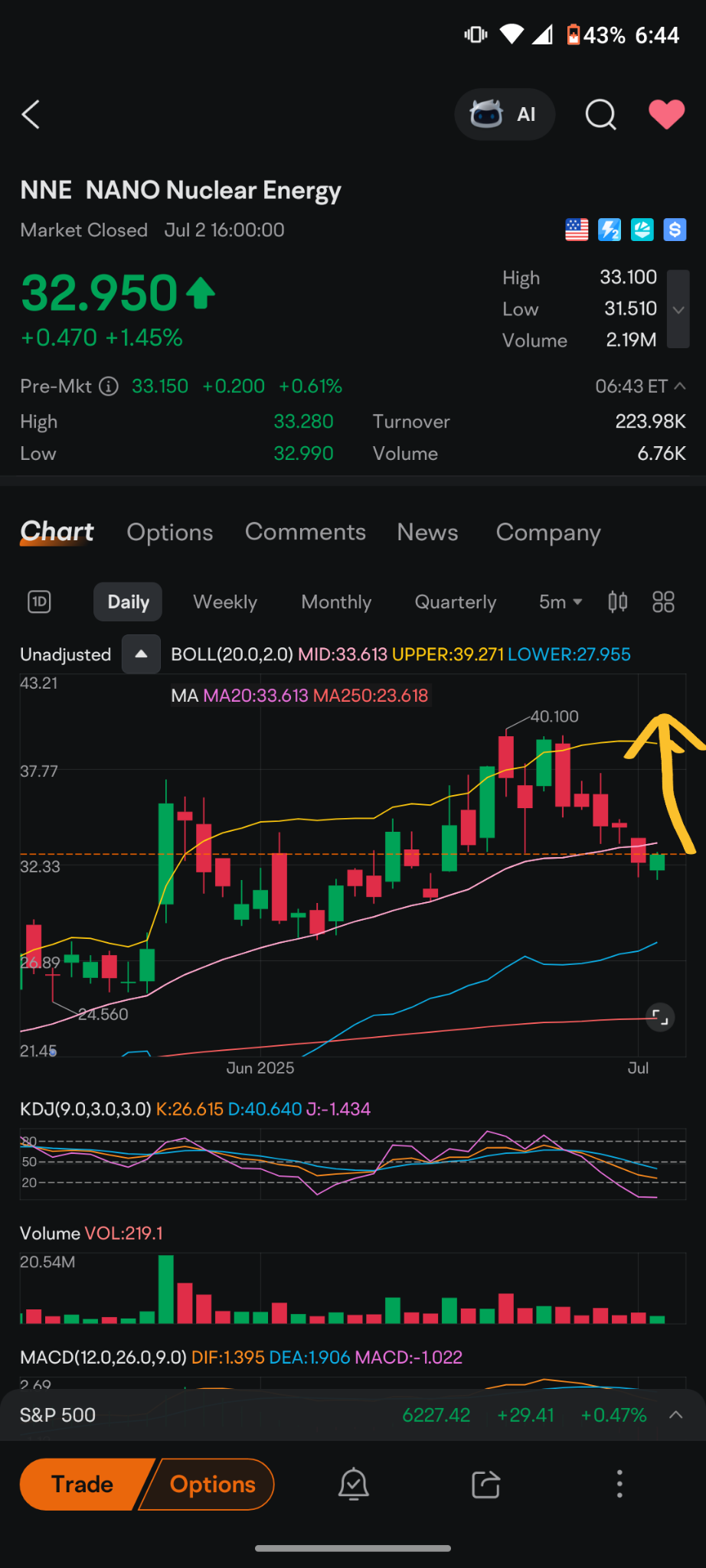This screenshot has width=706, height=1568.
Task: Tap the NNE NANO Nuclear Energy title
Action: pos(181,190)
